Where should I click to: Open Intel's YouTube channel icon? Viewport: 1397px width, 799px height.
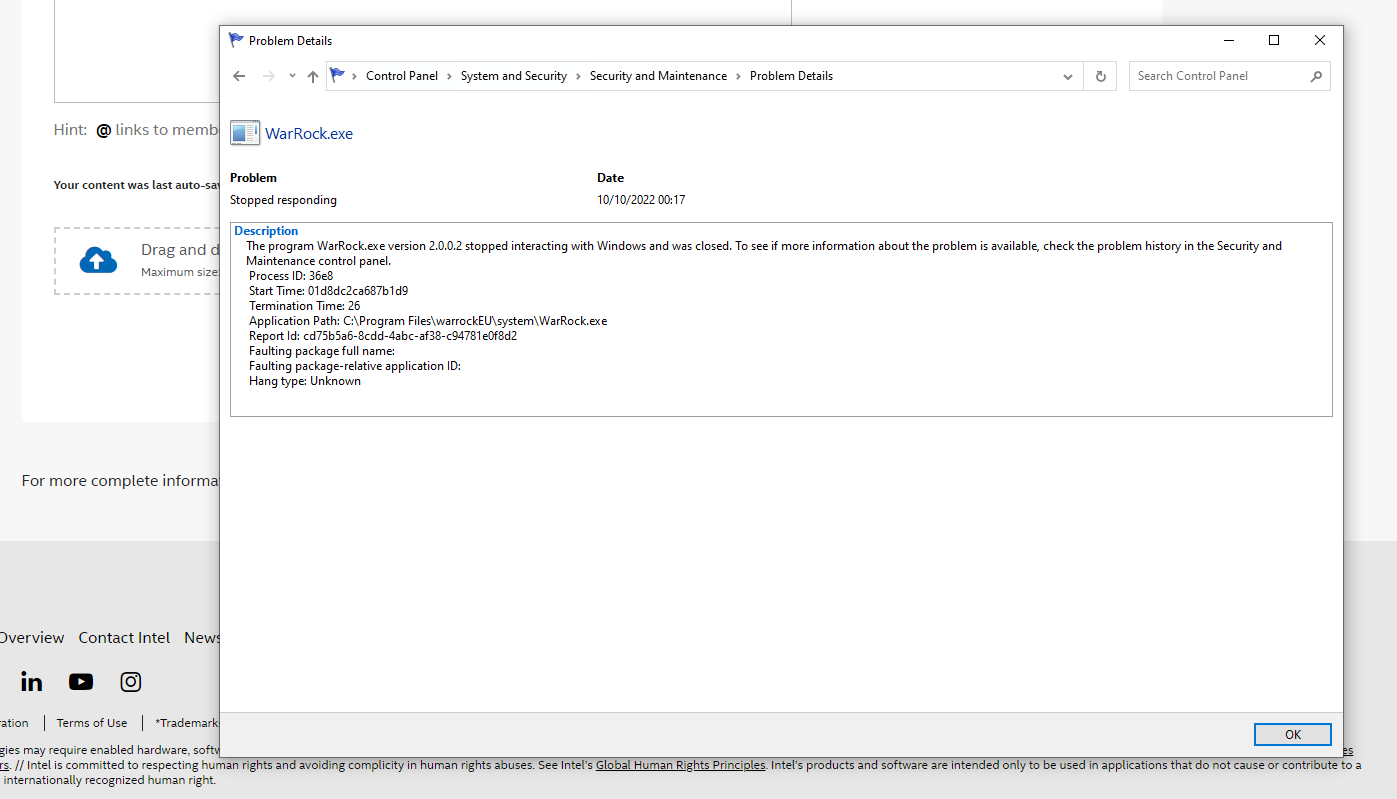click(80, 681)
